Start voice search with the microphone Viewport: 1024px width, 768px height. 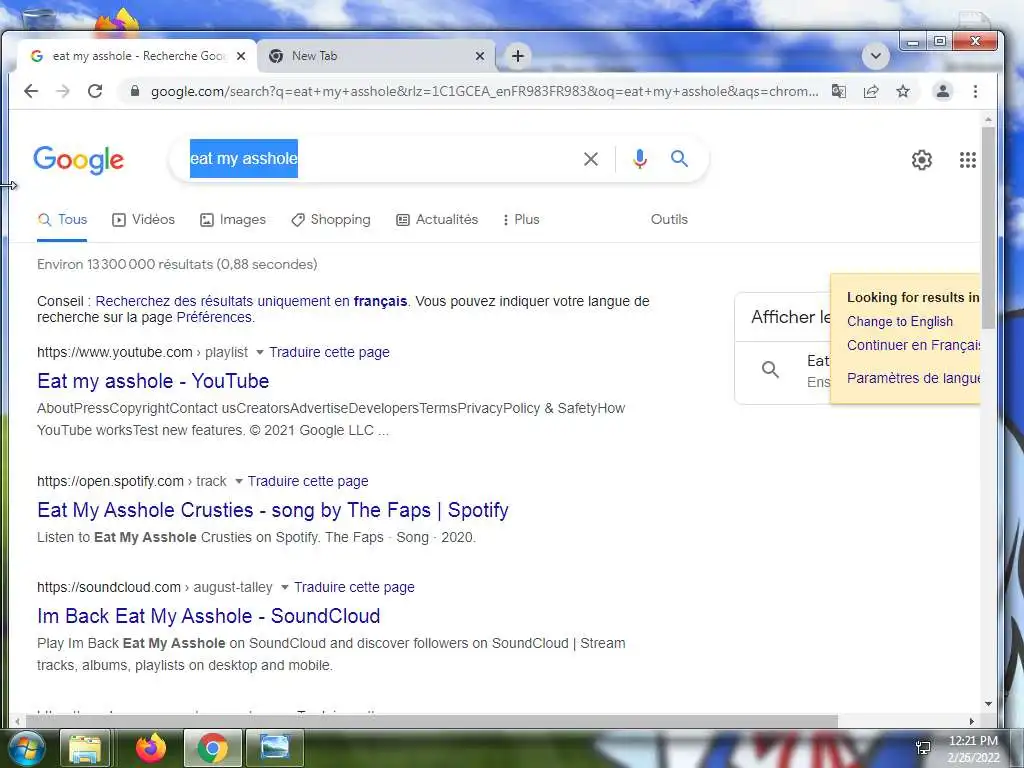(x=640, y=159)
